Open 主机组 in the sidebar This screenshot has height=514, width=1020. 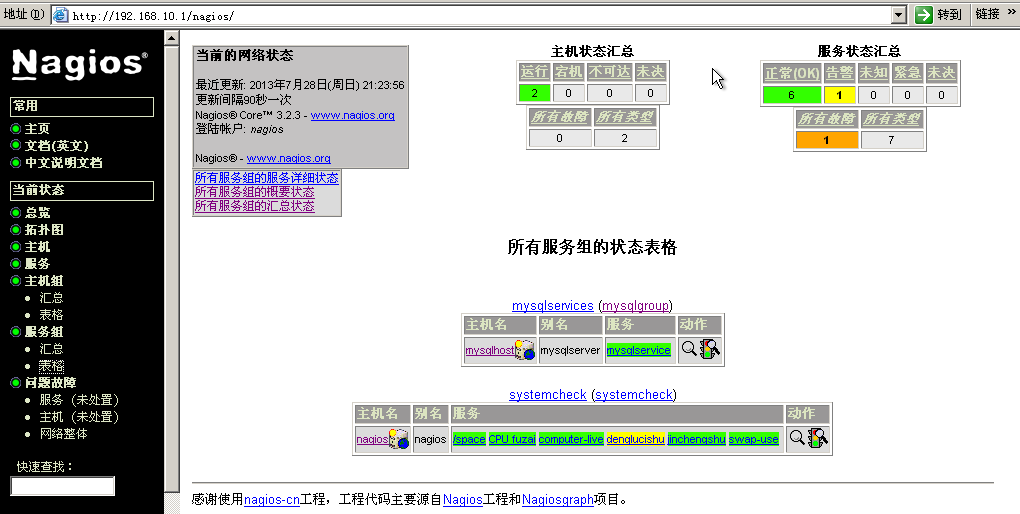tap(44, 280)
